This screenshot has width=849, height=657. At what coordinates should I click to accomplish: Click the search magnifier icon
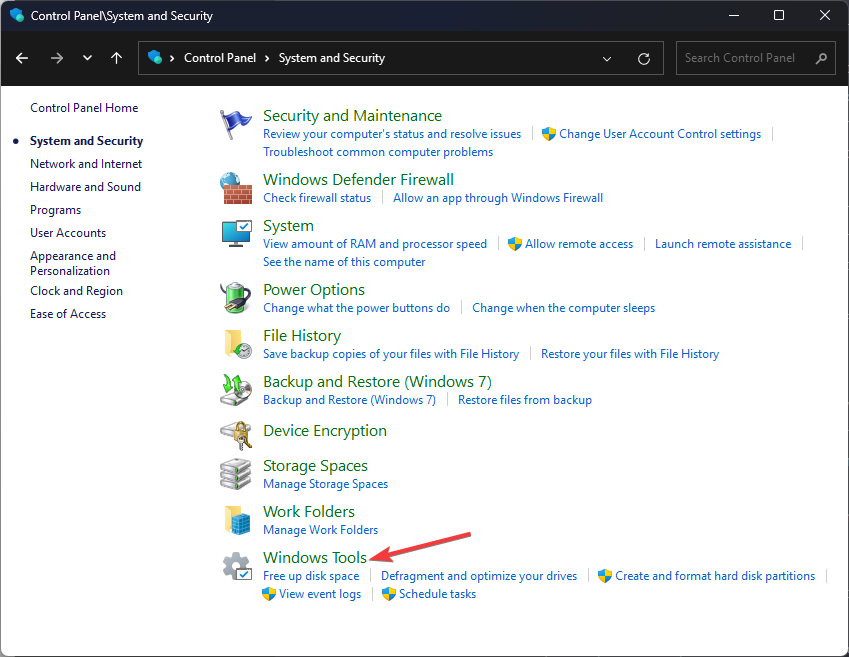pyautogui.click(x=821, y=58)
